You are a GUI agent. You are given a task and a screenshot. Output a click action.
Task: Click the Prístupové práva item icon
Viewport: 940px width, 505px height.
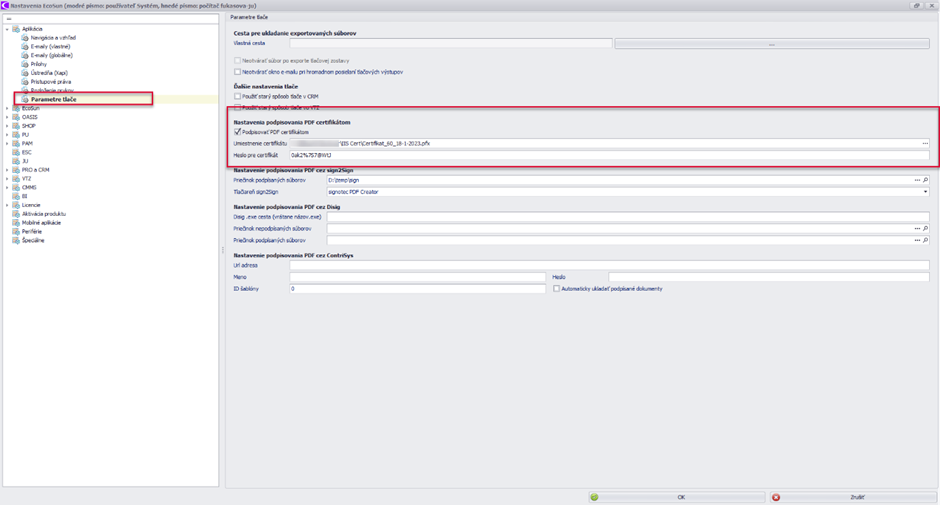(x=25, y=82)
